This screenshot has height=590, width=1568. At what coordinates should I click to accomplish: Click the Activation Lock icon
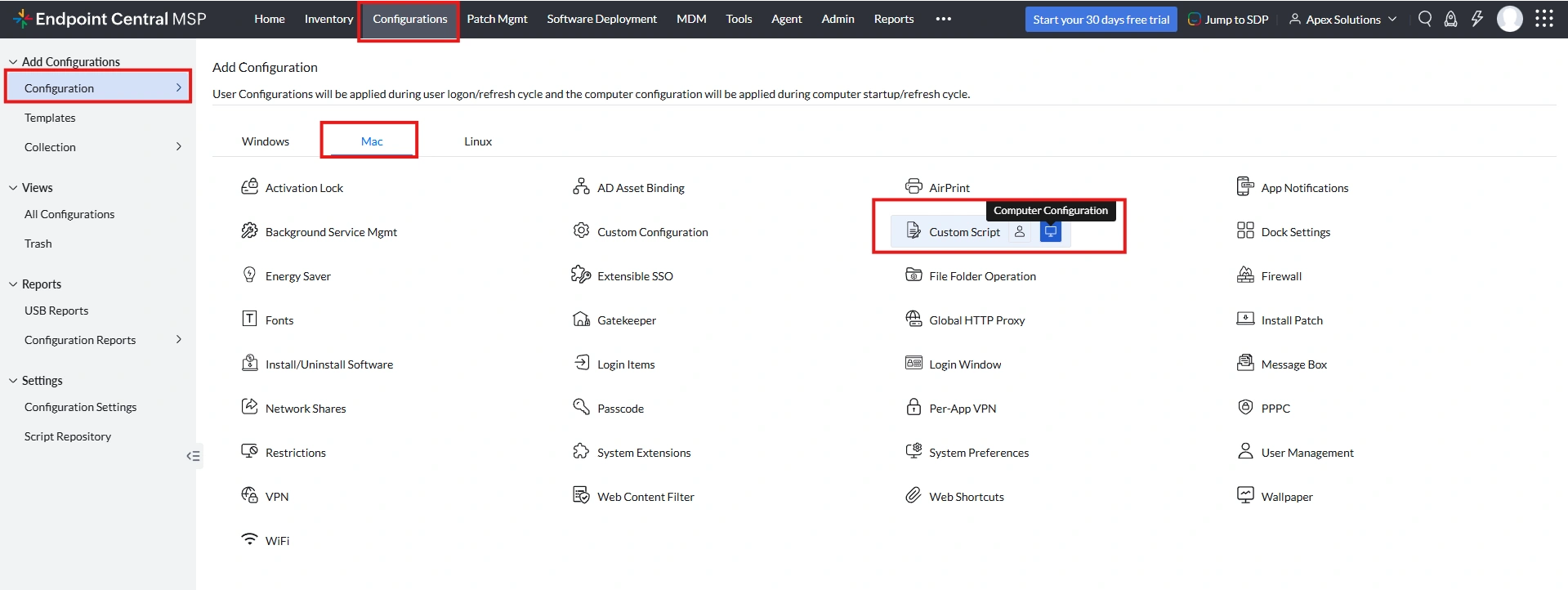pos(249,187)
